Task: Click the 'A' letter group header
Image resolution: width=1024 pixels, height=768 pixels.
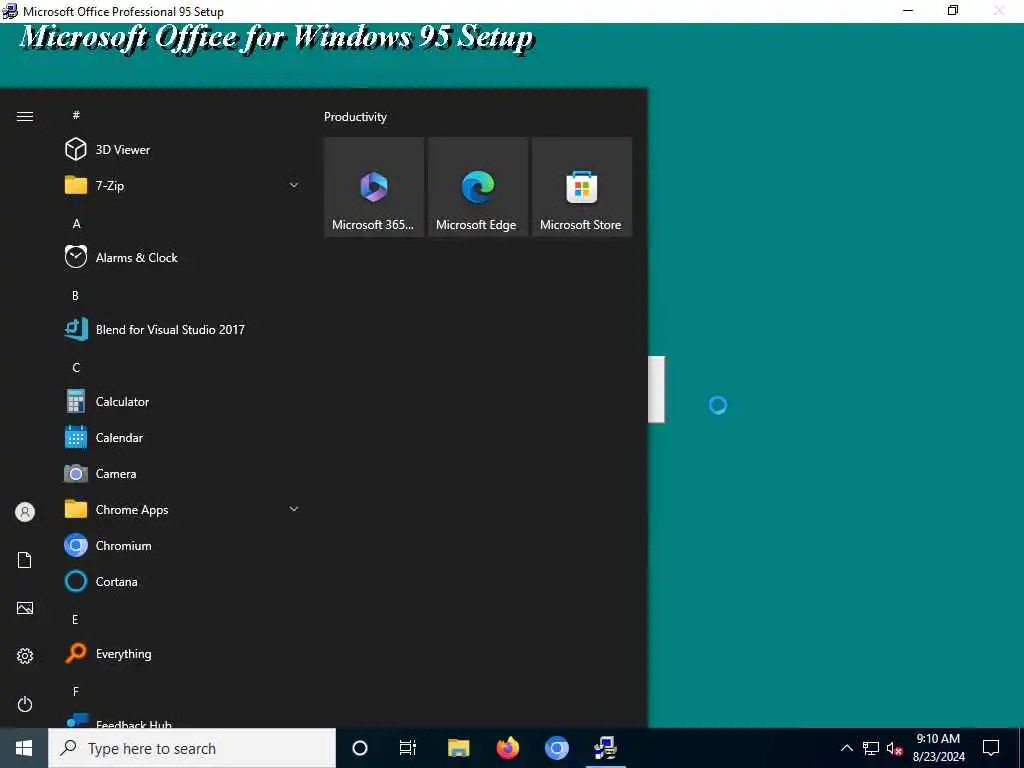Action: pos(76,223)
